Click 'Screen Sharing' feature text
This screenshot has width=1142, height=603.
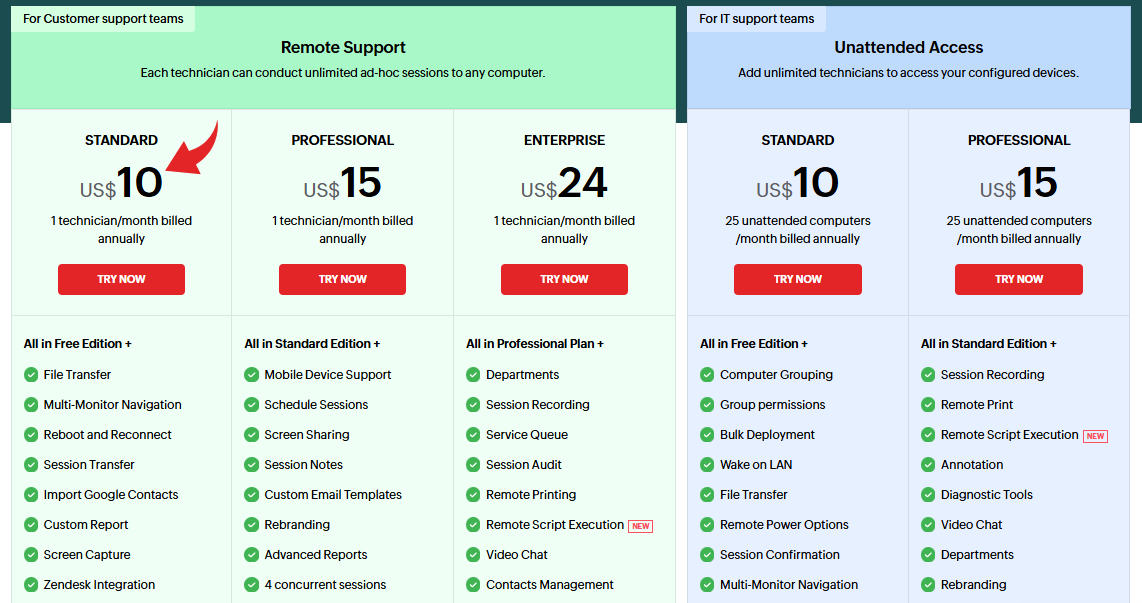307,435
